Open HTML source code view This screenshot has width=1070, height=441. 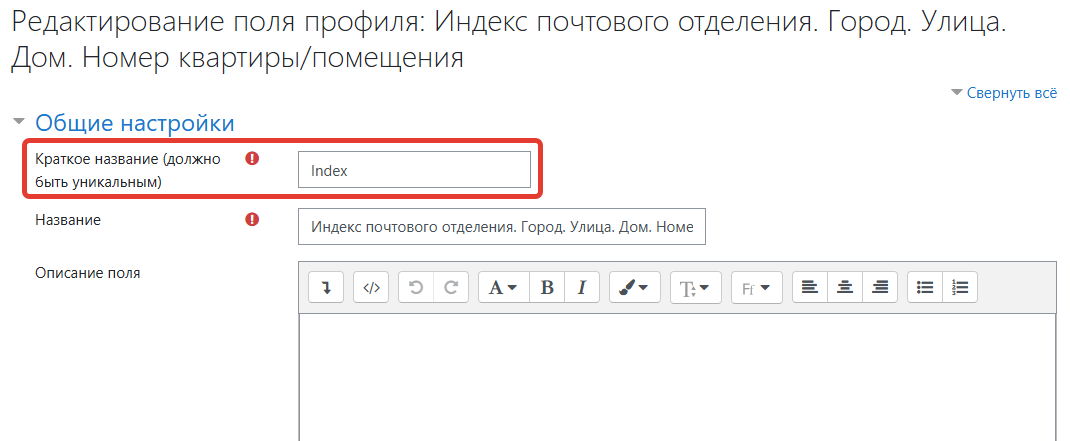tap(371, 287)
